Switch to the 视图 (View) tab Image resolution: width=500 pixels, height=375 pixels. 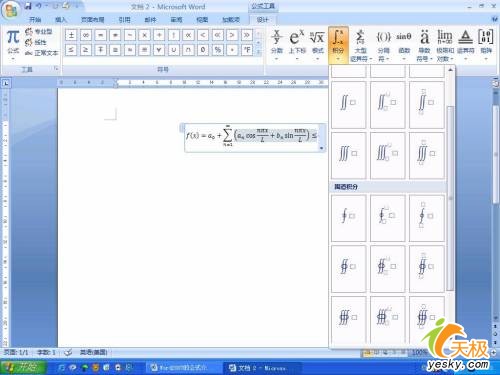tap(202, 20)
